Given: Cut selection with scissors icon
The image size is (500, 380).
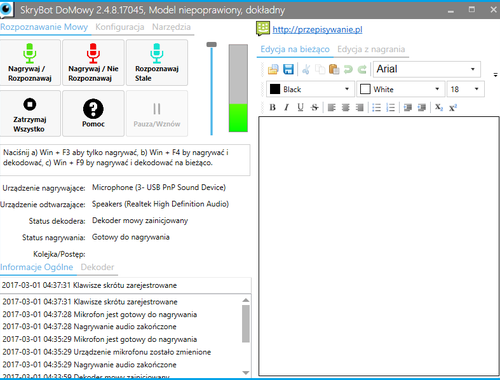Looking at the screenshot, I should [x=306, y=69].
